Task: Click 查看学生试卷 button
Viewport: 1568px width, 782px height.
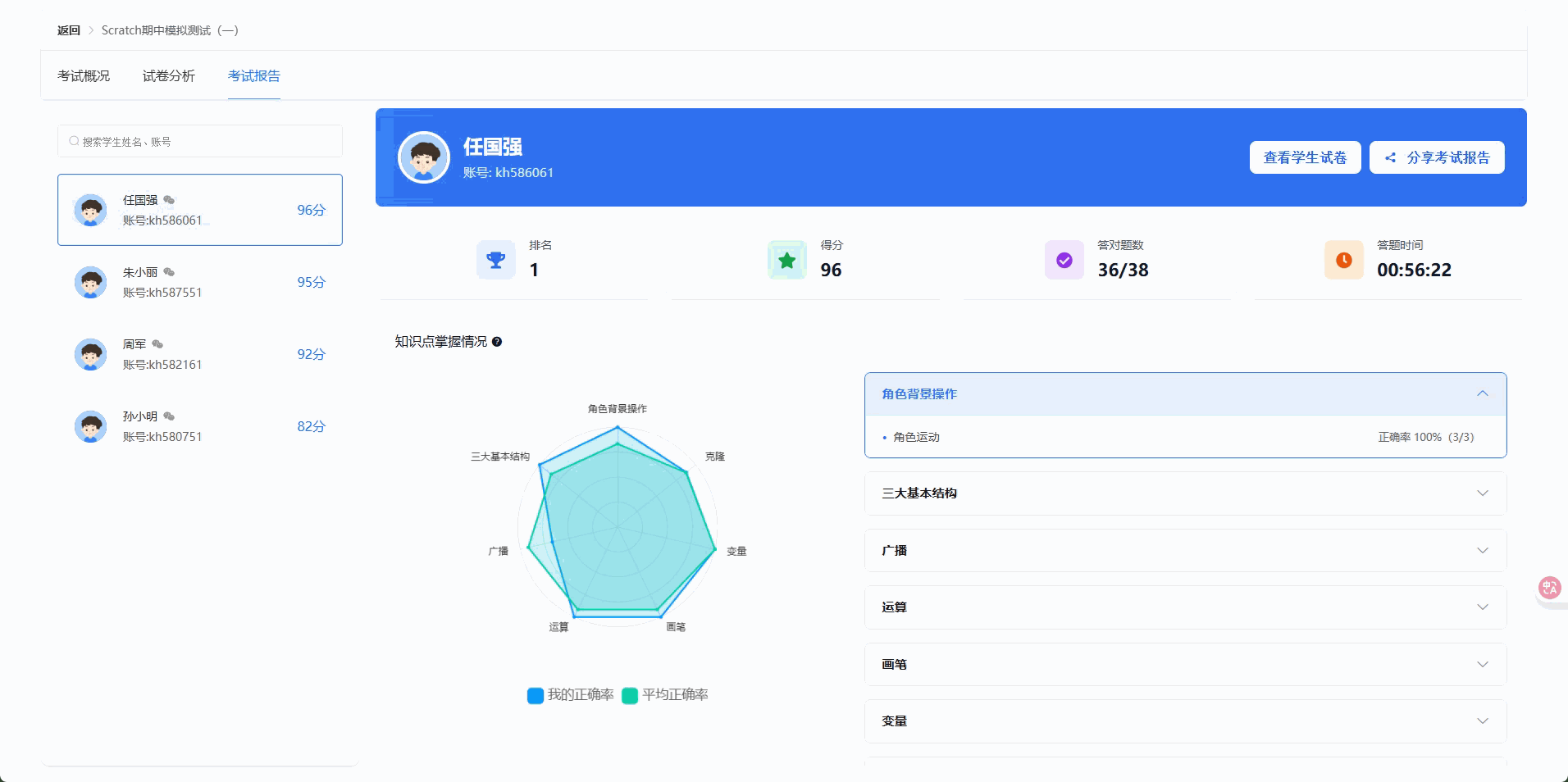Action: pyautogui.click(x=1306, y=157)
